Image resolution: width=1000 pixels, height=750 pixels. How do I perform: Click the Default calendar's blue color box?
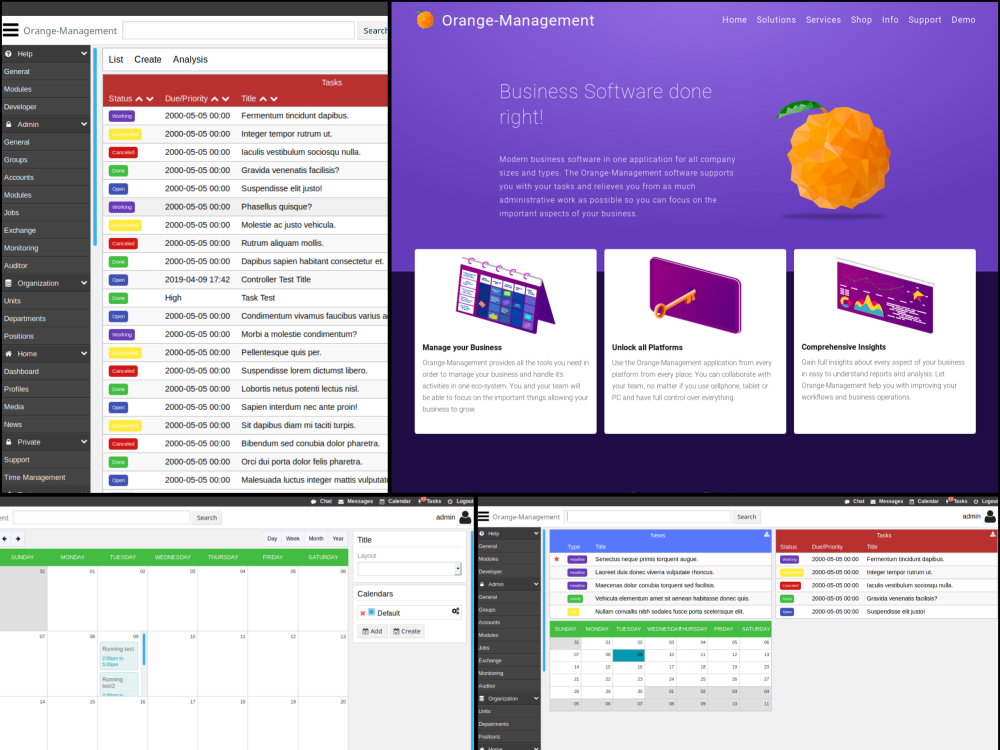372,612
